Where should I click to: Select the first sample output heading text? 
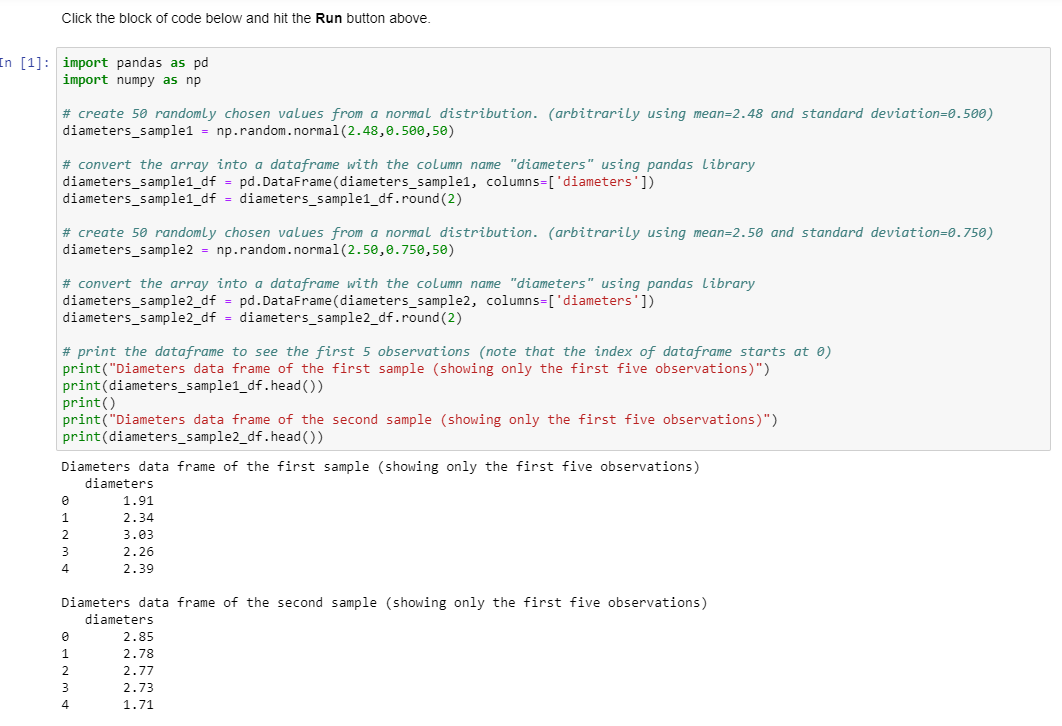point(380,466)
